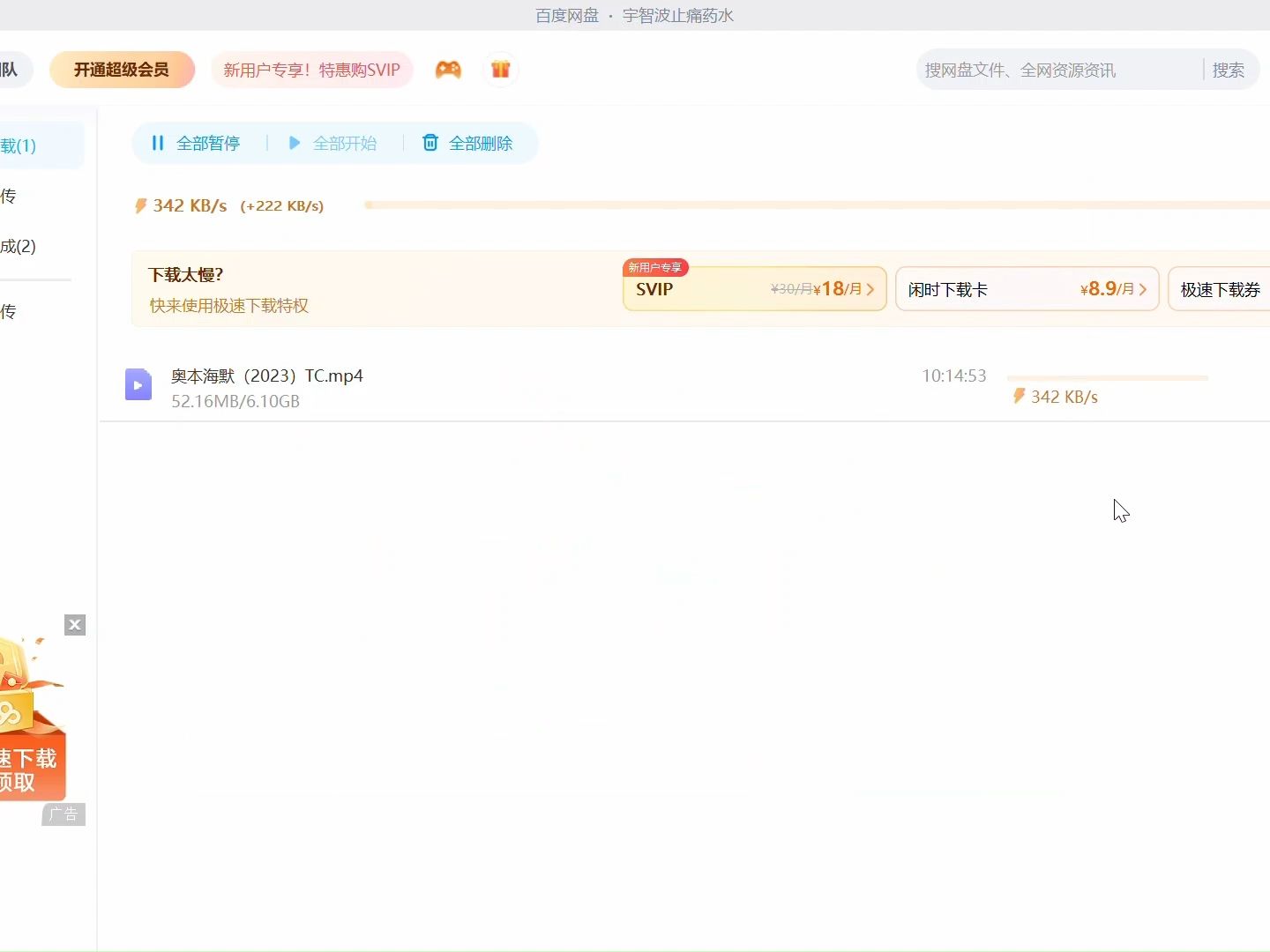The width and height of the screenshot is (1270, 952).
Task: Click the 搜索 button
Action: (x=1229, y=70)
